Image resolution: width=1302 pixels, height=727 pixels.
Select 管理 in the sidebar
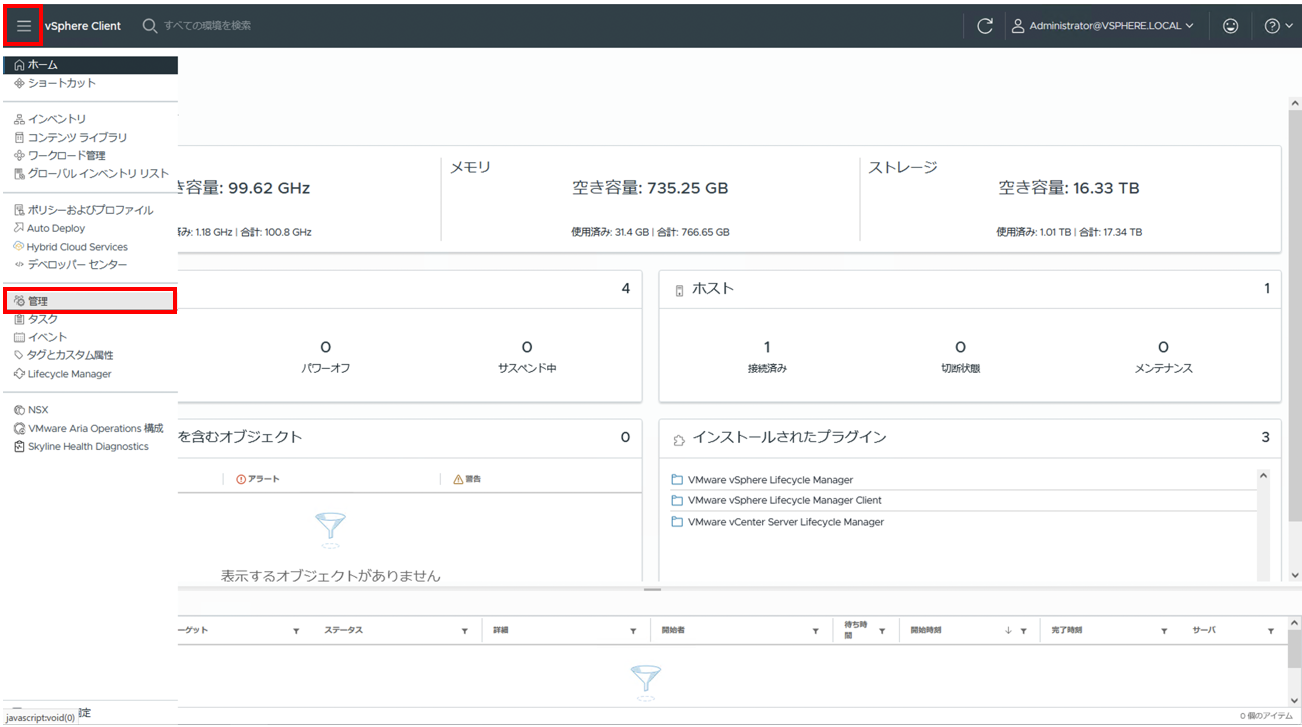89,301
